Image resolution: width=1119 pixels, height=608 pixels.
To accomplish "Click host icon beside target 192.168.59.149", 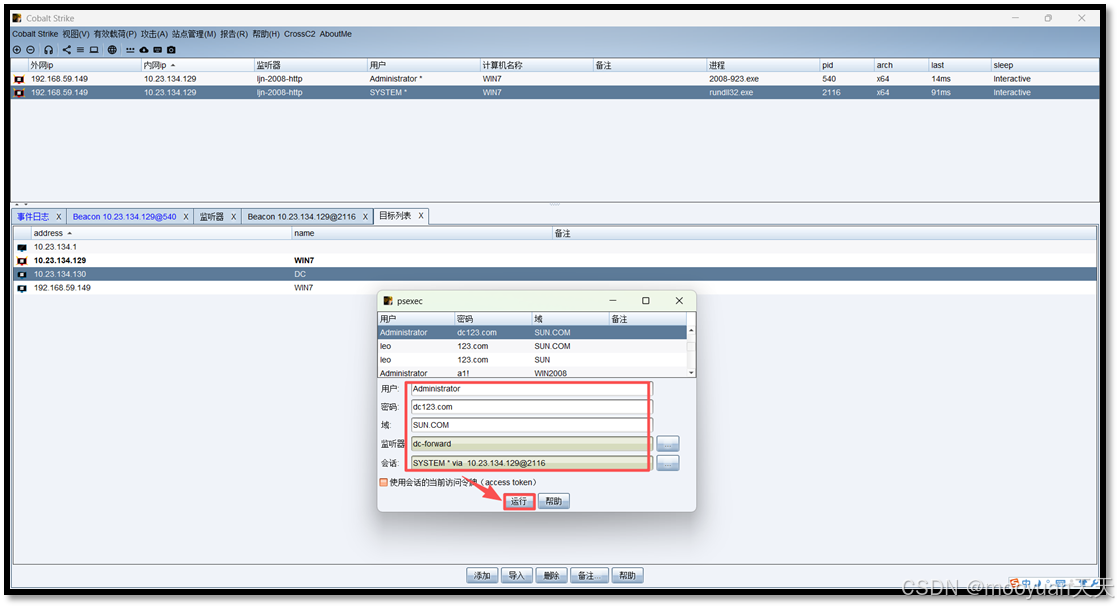I will point(22,288).
